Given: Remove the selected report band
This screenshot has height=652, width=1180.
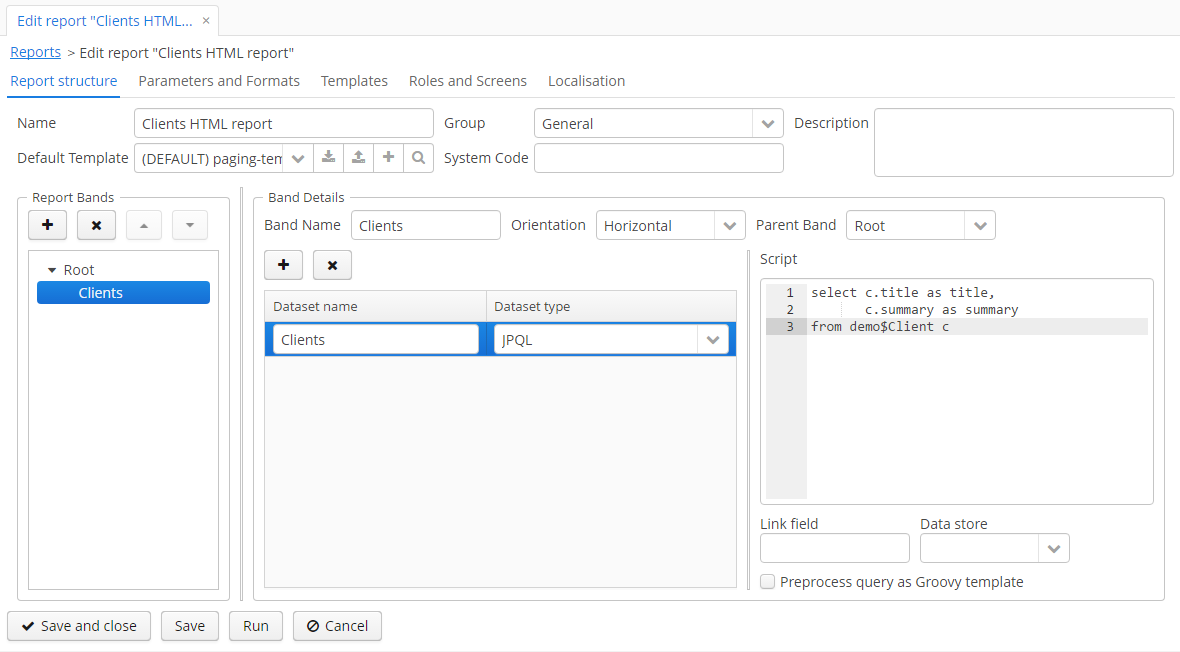Looking at the screenshot, I should [x=96, y=225].
